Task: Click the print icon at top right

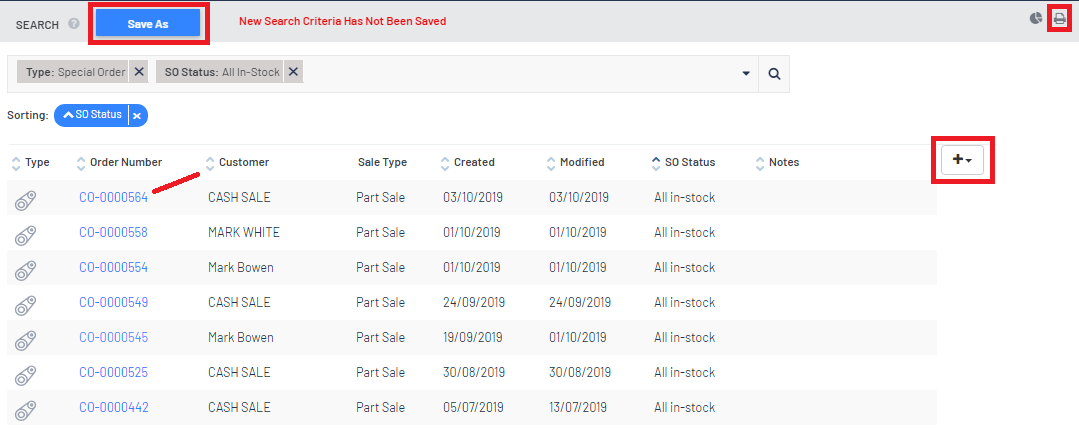Action: tap(1059, 18)
